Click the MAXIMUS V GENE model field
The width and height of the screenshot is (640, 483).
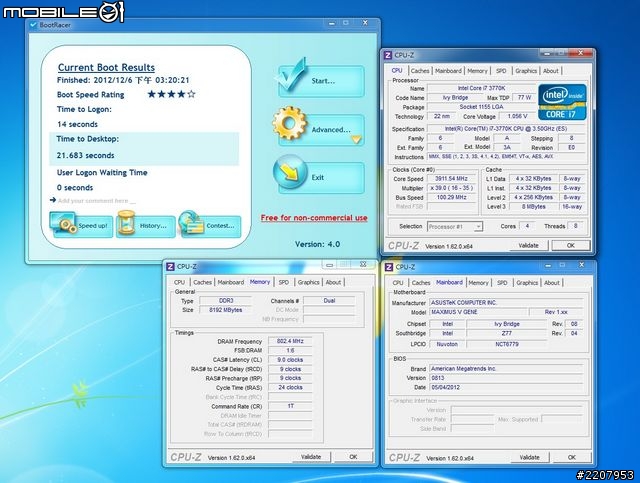pyautogui.click(x=478, y=312)
